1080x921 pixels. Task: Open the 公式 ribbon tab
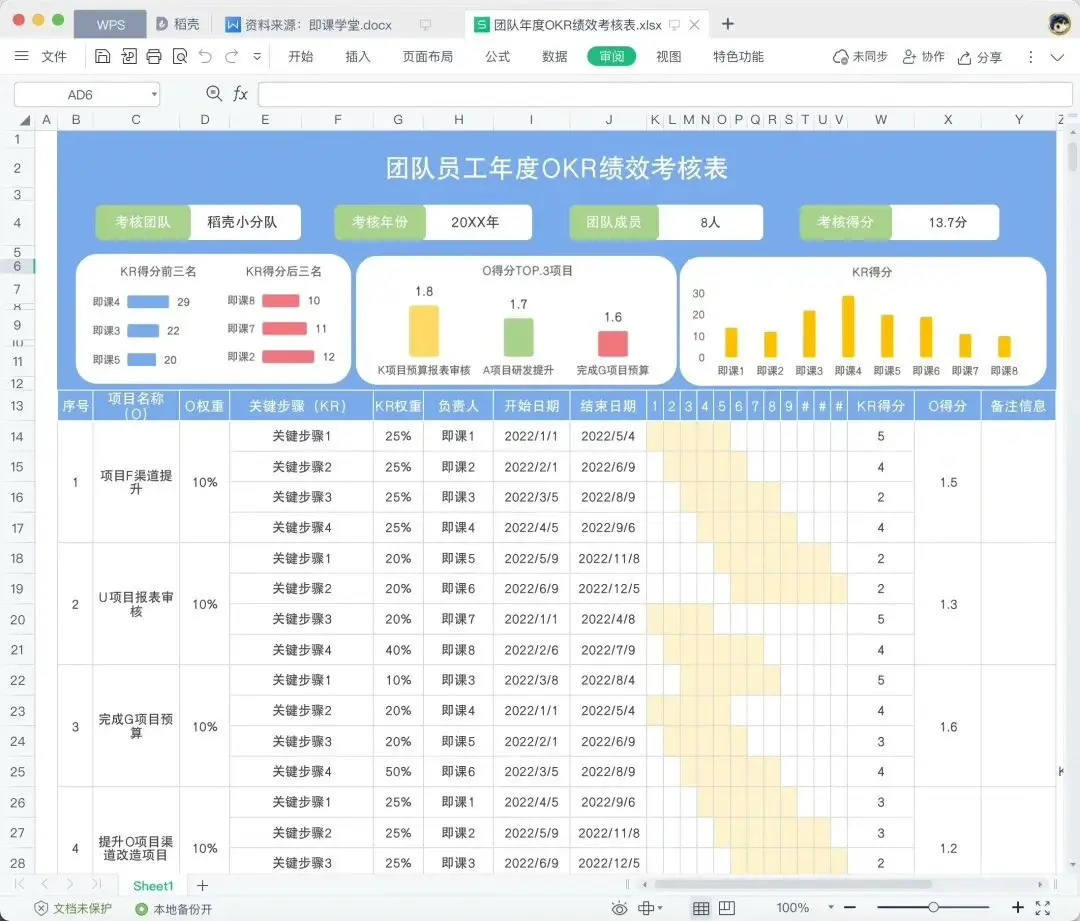tap(497, 56)
